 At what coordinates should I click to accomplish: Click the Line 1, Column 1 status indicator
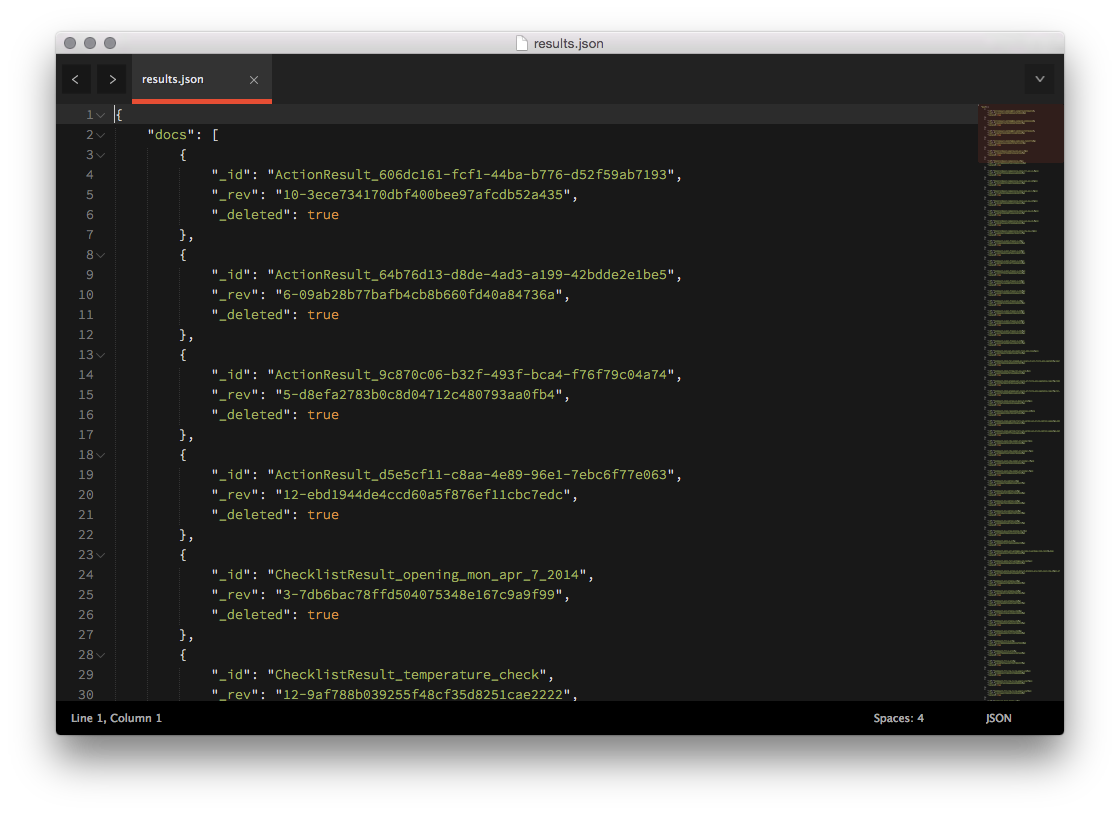click(116, 717)
